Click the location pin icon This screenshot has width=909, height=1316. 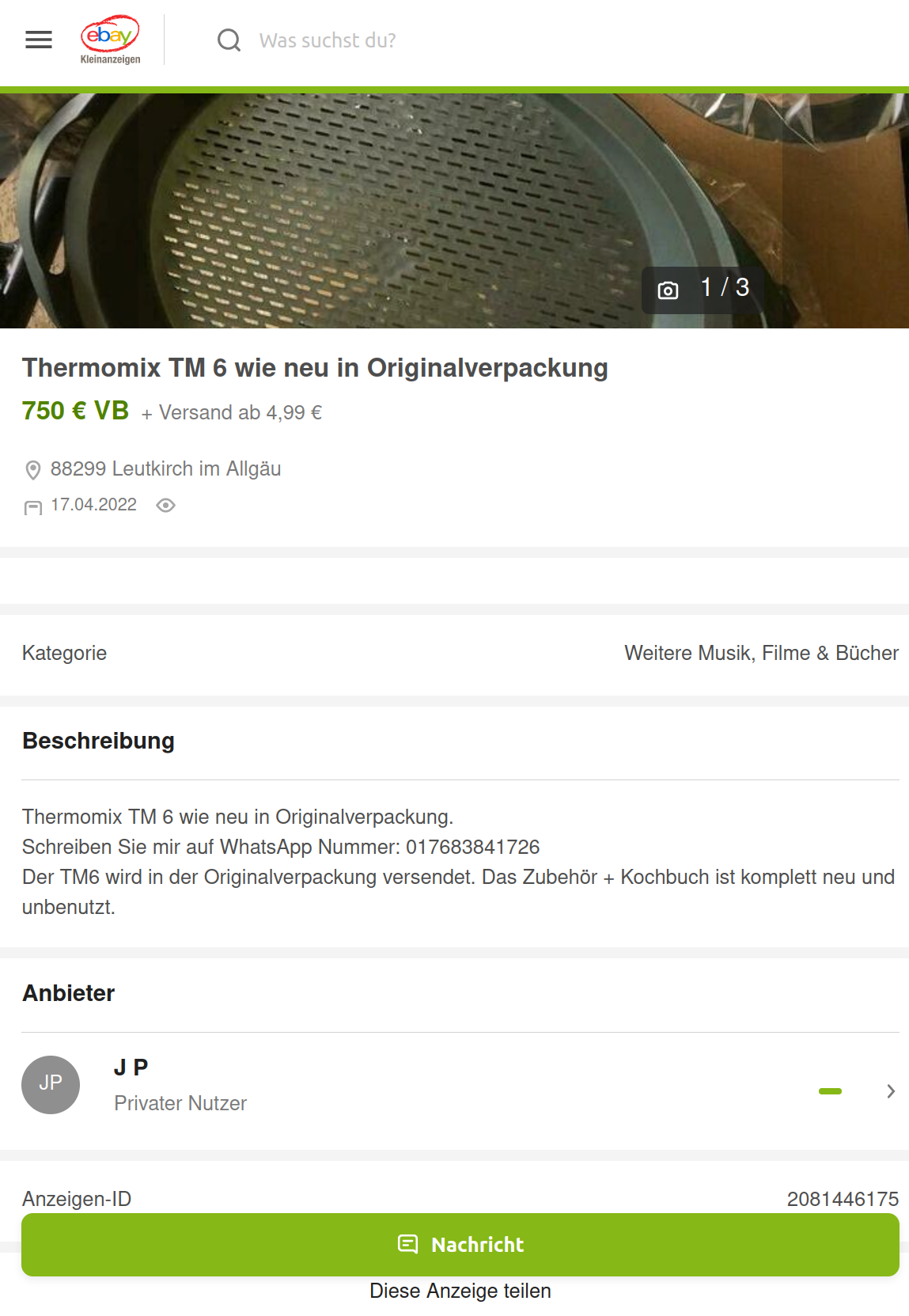pyautogui.click(x=33, y=470)
